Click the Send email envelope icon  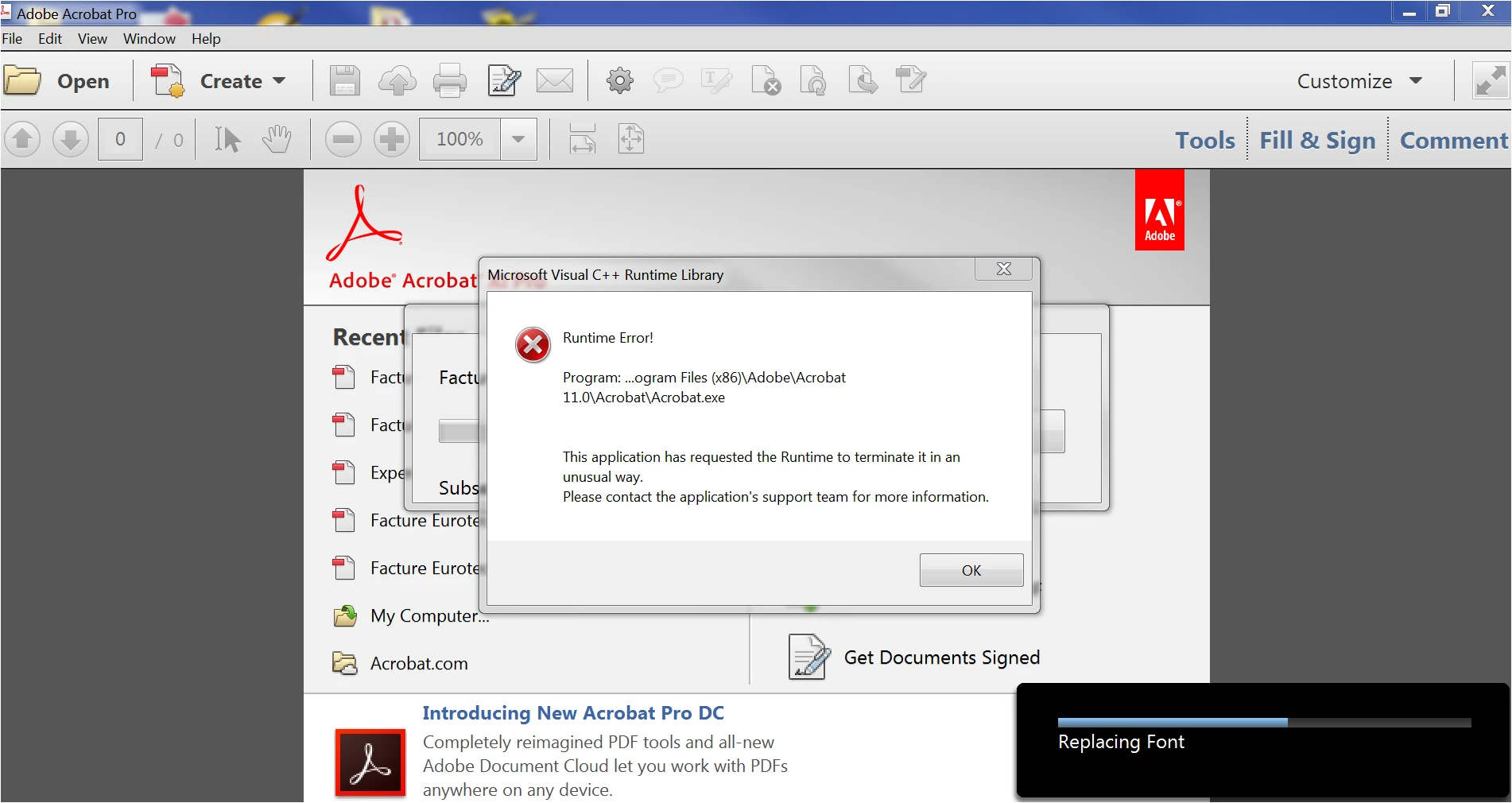555,80
